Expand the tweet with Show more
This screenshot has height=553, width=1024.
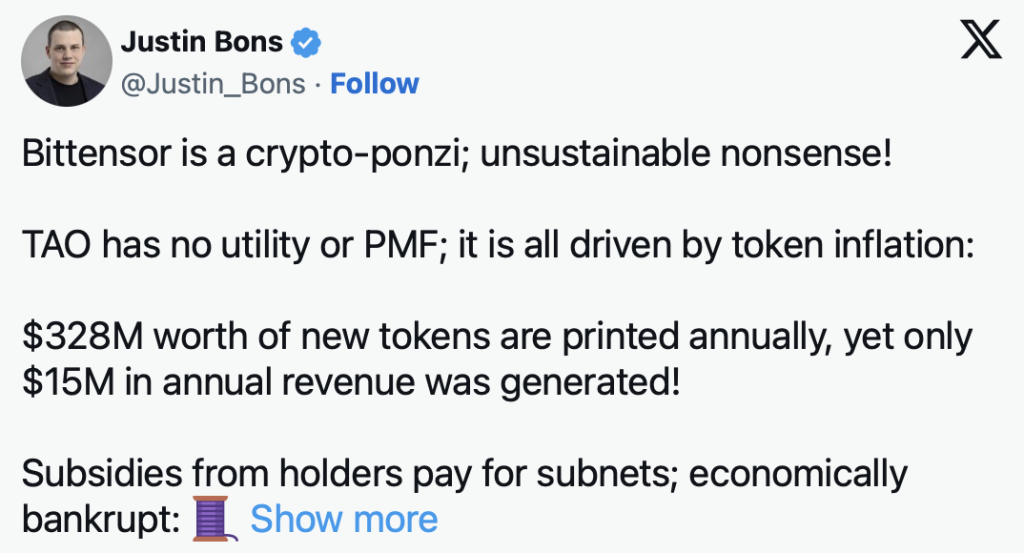pyautogui.click(x=343, y=519)
